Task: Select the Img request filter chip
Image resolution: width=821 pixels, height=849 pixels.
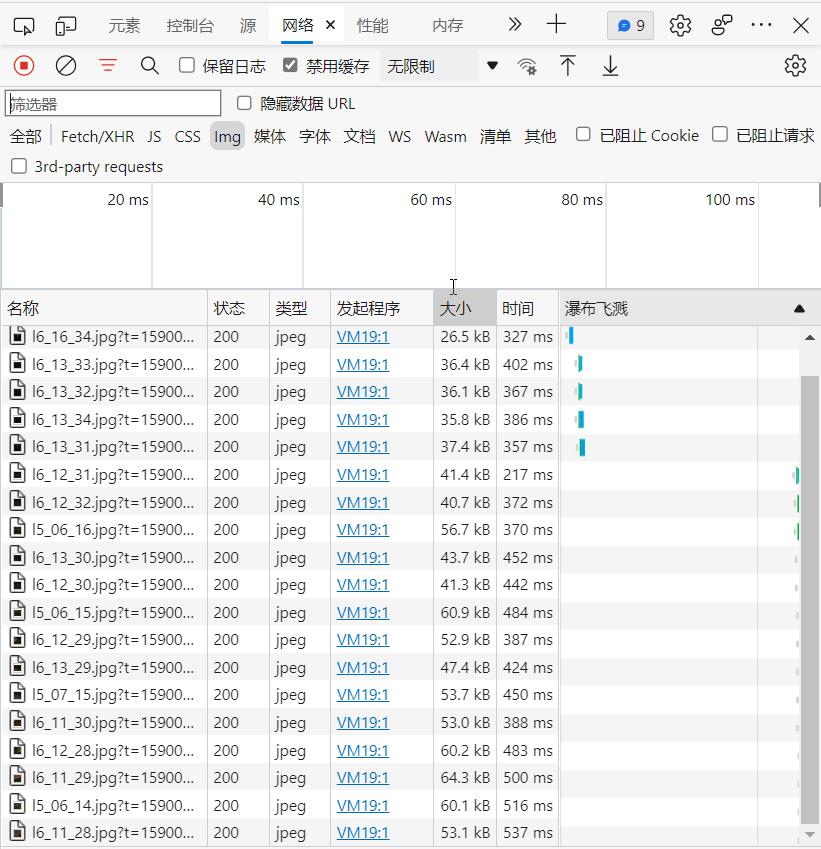Action: point(227,136)
